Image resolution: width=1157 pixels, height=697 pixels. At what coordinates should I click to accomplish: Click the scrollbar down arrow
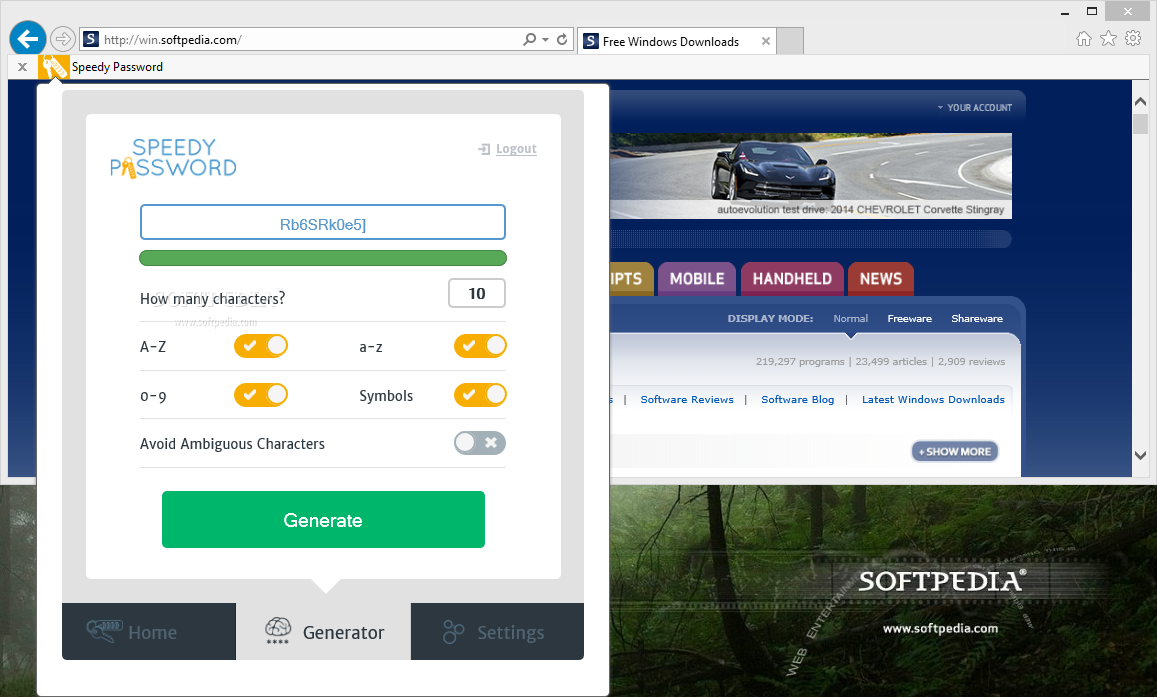coord(1141,455)
